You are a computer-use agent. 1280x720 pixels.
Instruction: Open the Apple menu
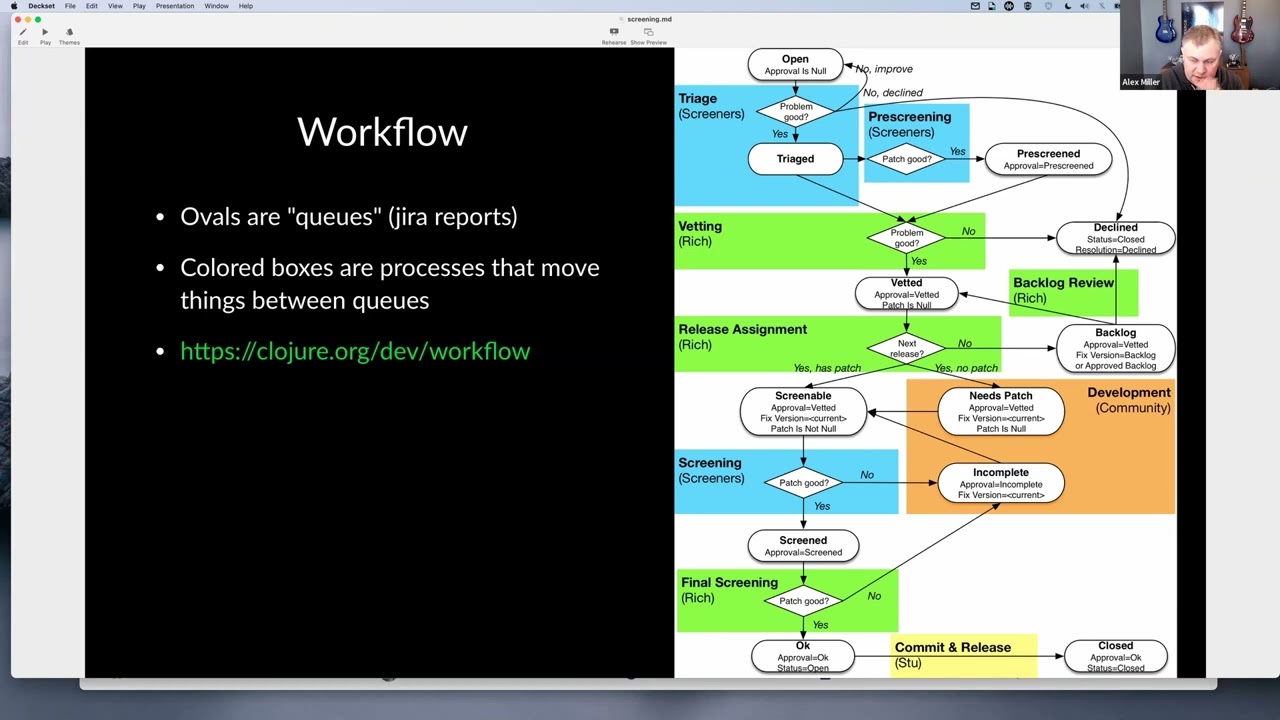(x=14, y=6)
